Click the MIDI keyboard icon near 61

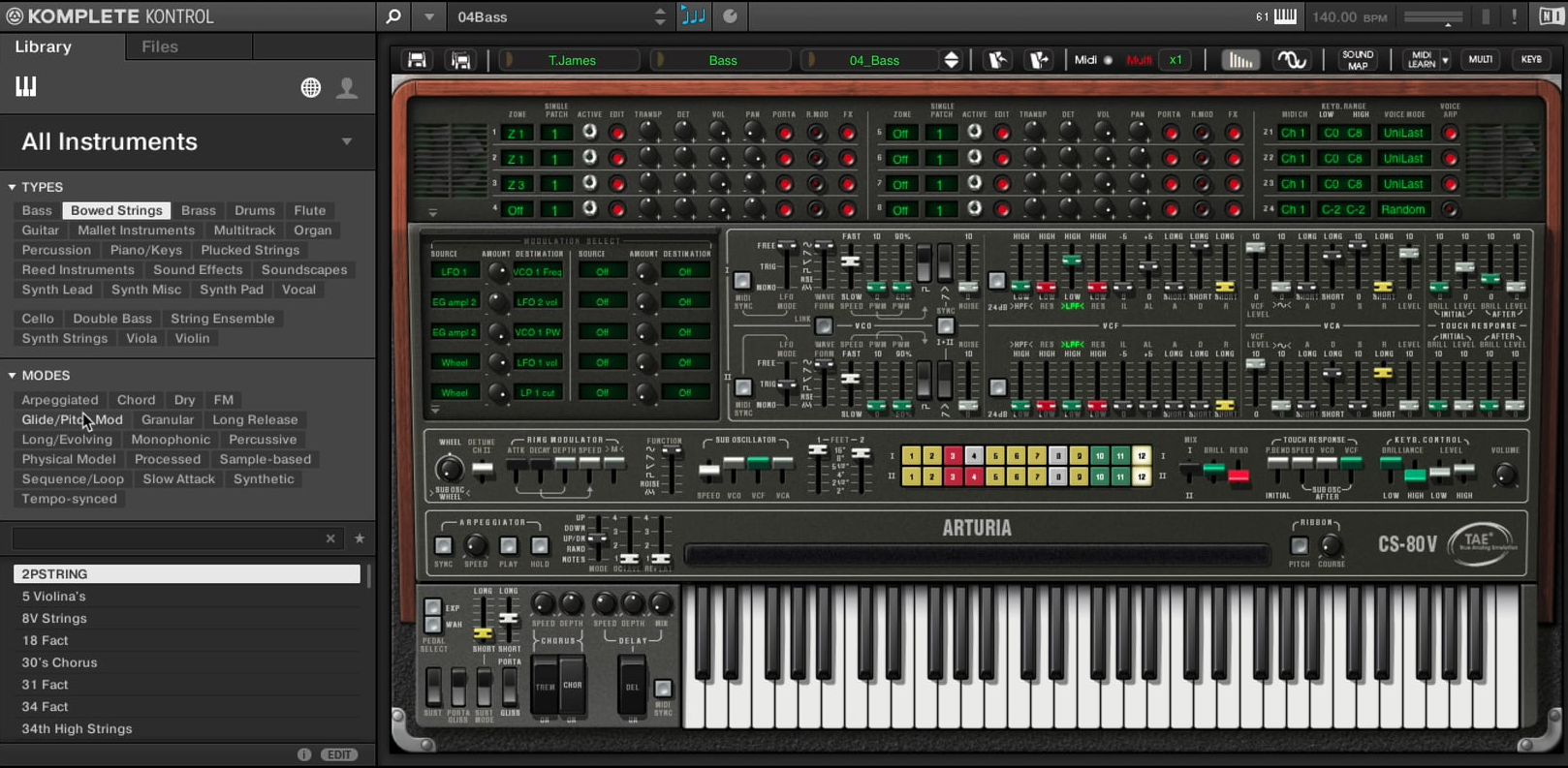(1285, 16)
